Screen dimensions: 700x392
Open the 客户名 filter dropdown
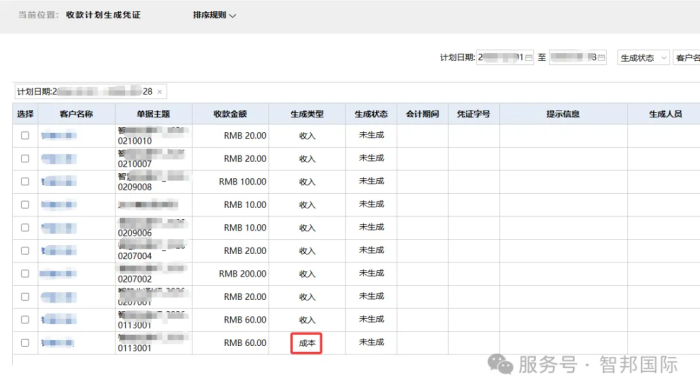(687, 58)
